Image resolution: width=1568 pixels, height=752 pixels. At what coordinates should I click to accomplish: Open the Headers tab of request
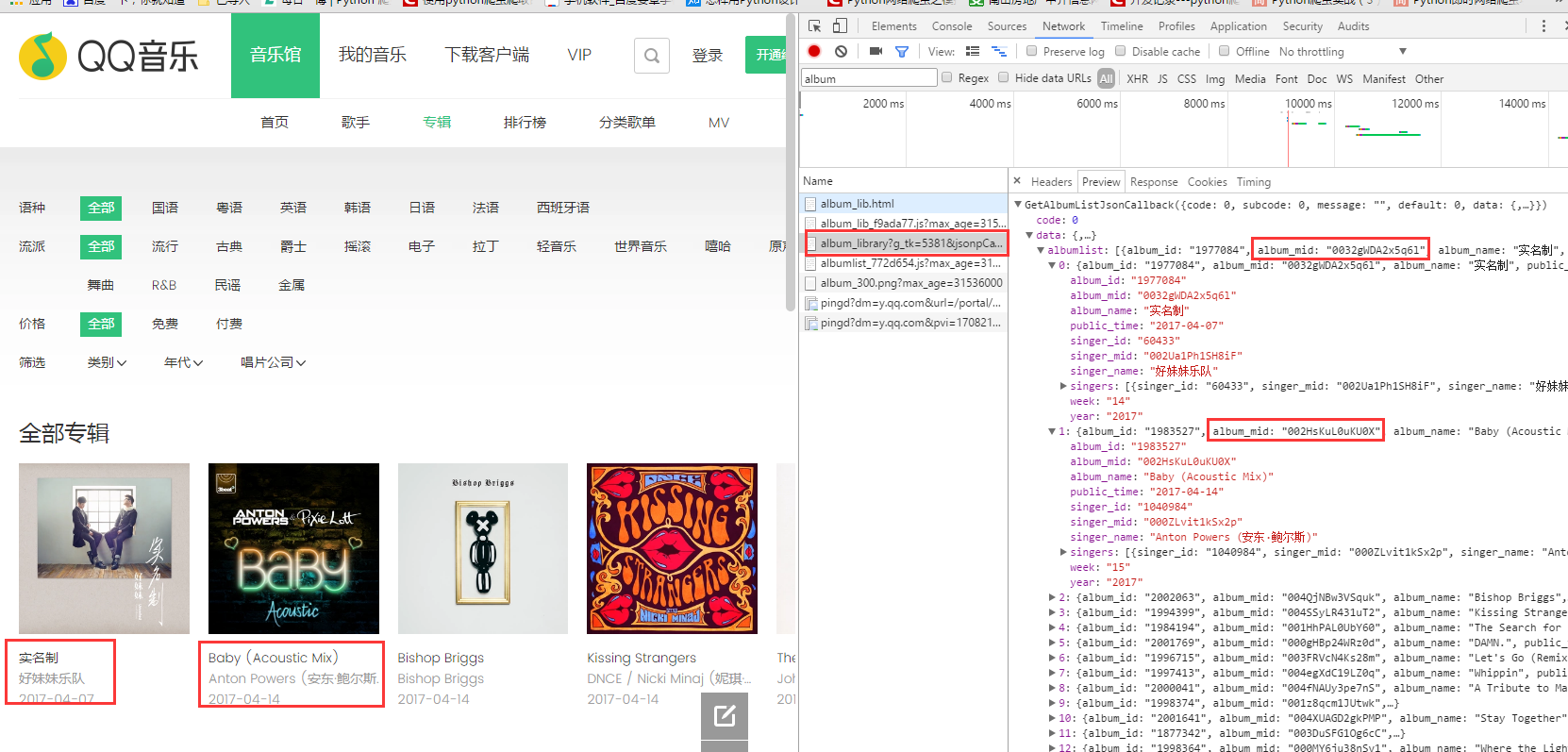[x=1051, y=182]
